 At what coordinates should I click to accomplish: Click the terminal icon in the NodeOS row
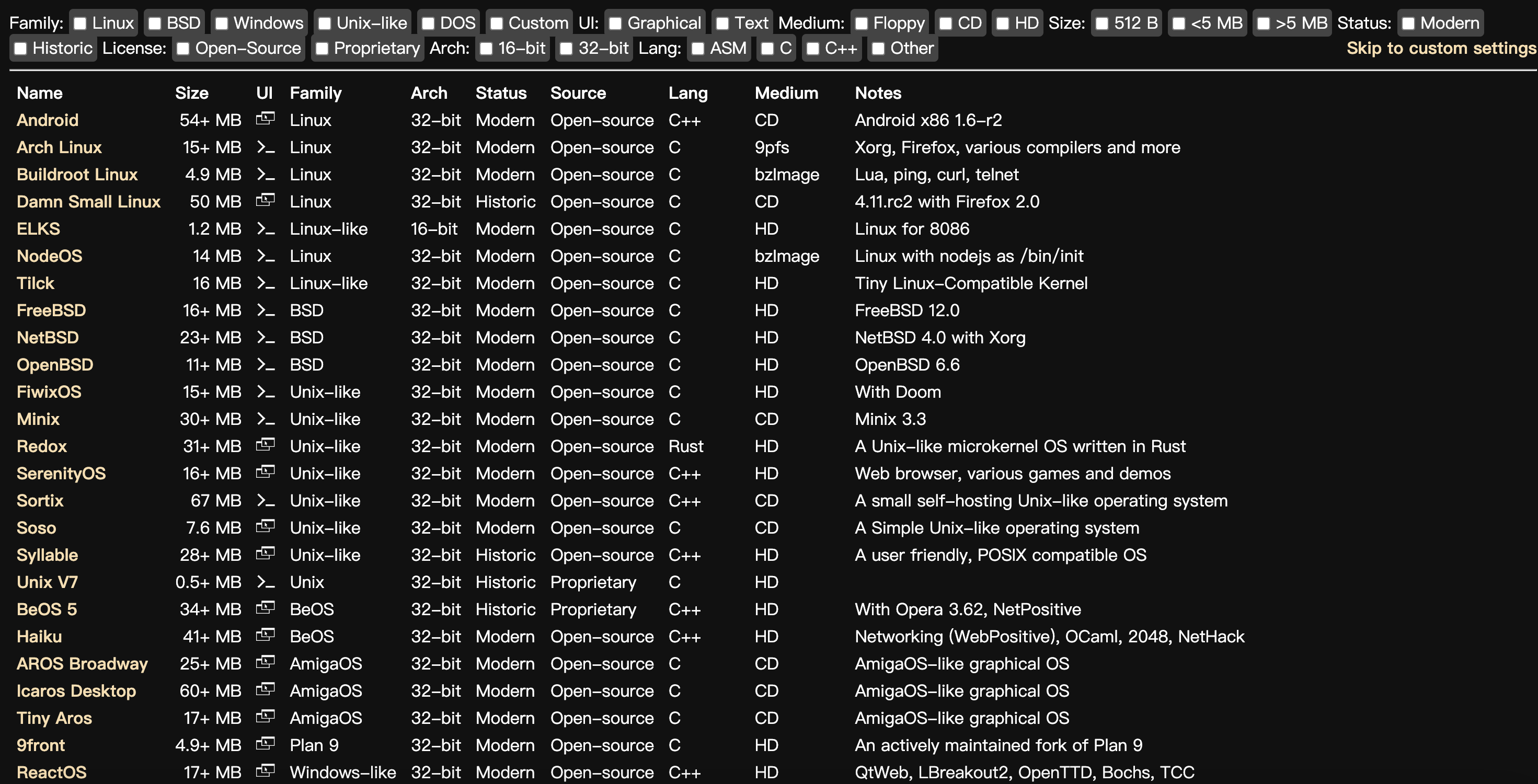click(265, 256)
